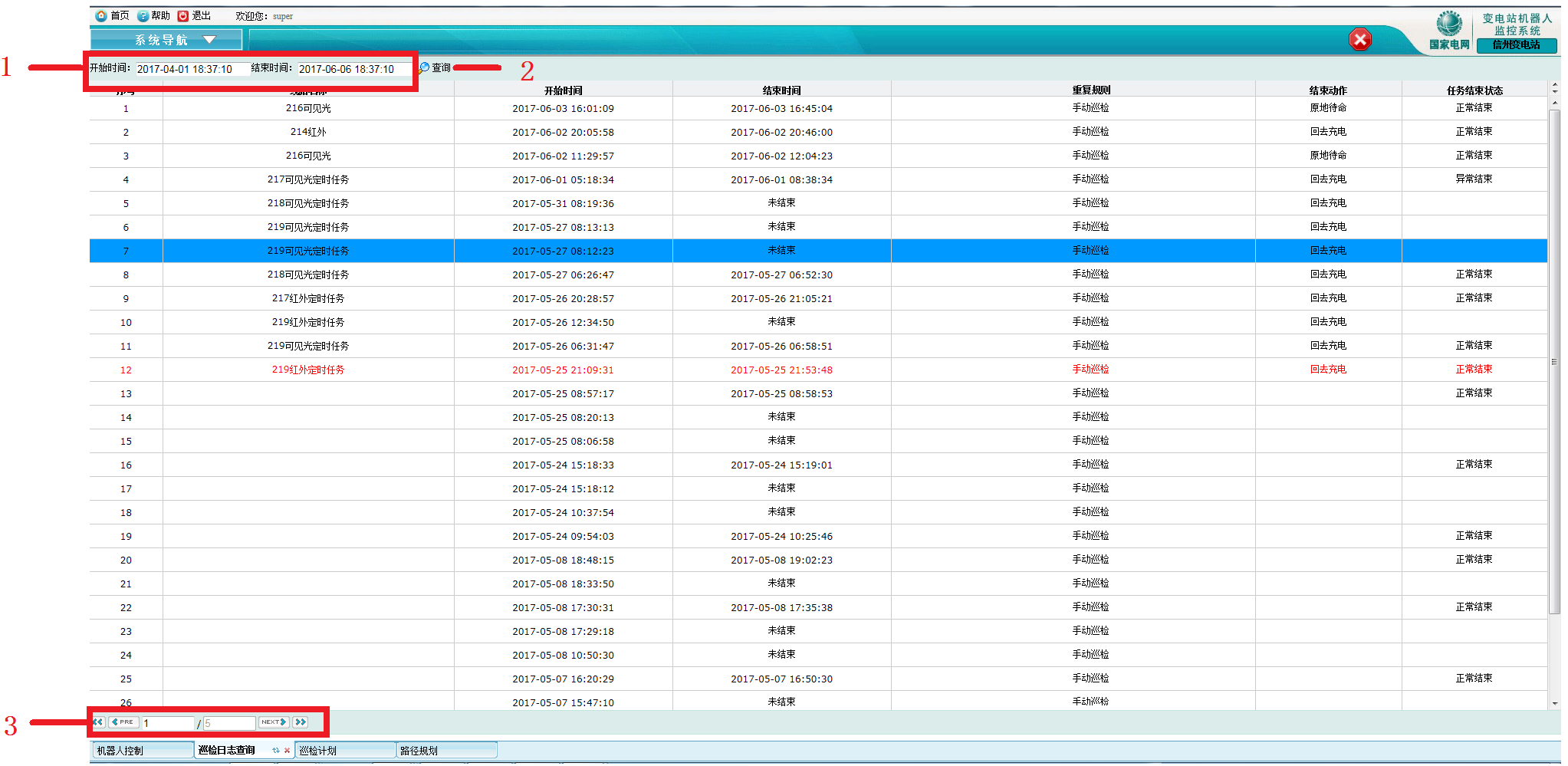Go to next page with NEXT button

coord(274,722)
